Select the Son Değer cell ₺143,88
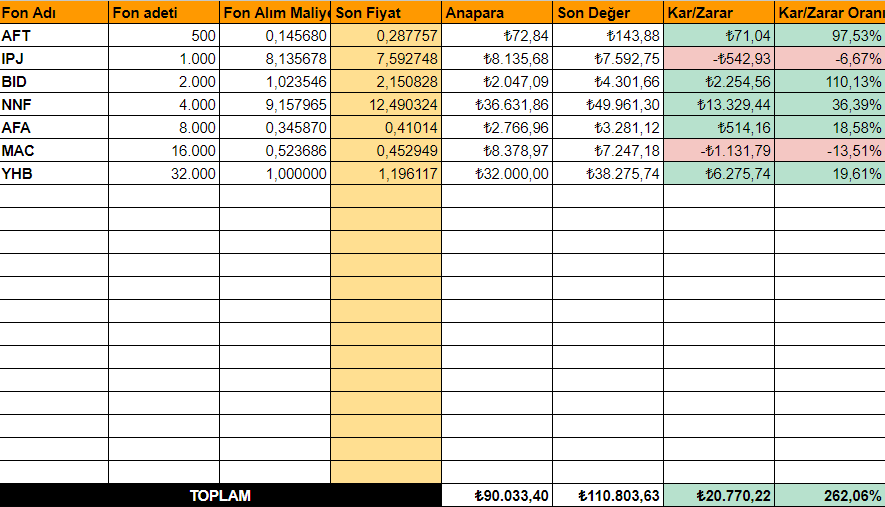The height and width of the screenshot is (507, 885). pos(608,36)
